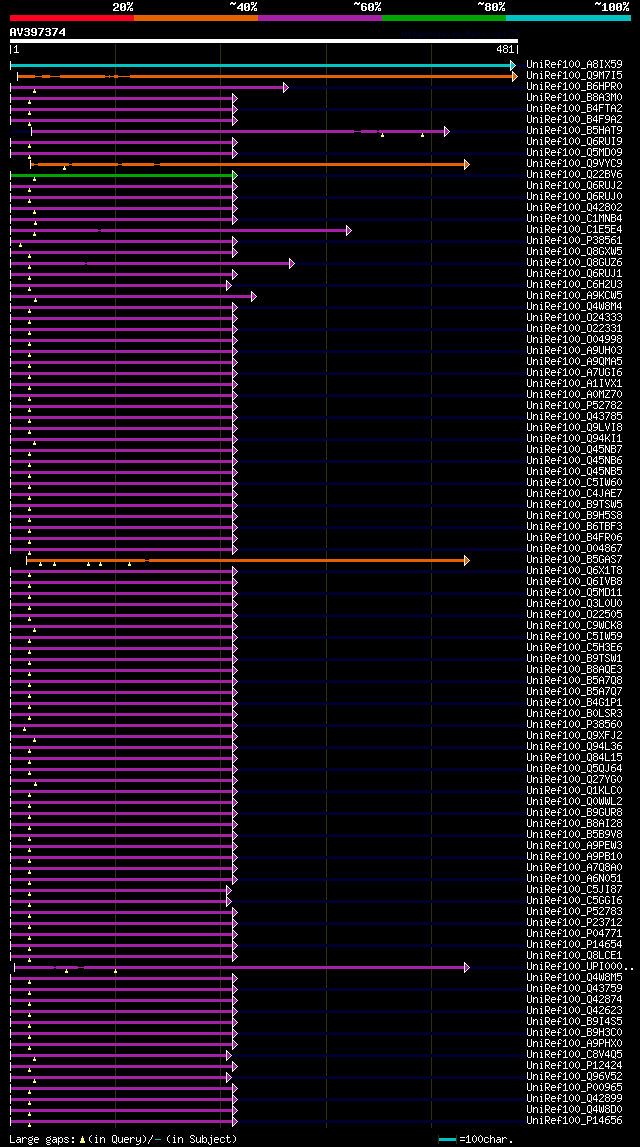Open hit UniRef100_B5HAT9
The image size is (640, 1147).
[x=574, y=130]
